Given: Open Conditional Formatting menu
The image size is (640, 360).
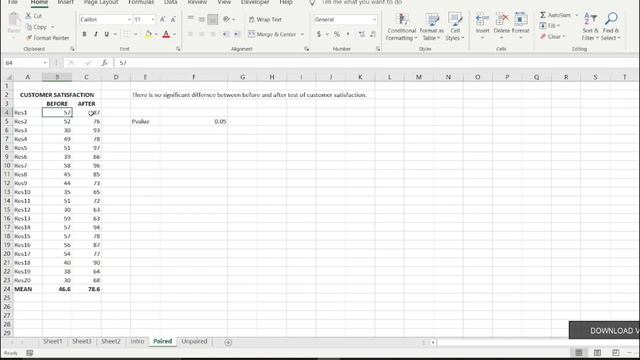Looking at the screenshot, I should point(402,26).
